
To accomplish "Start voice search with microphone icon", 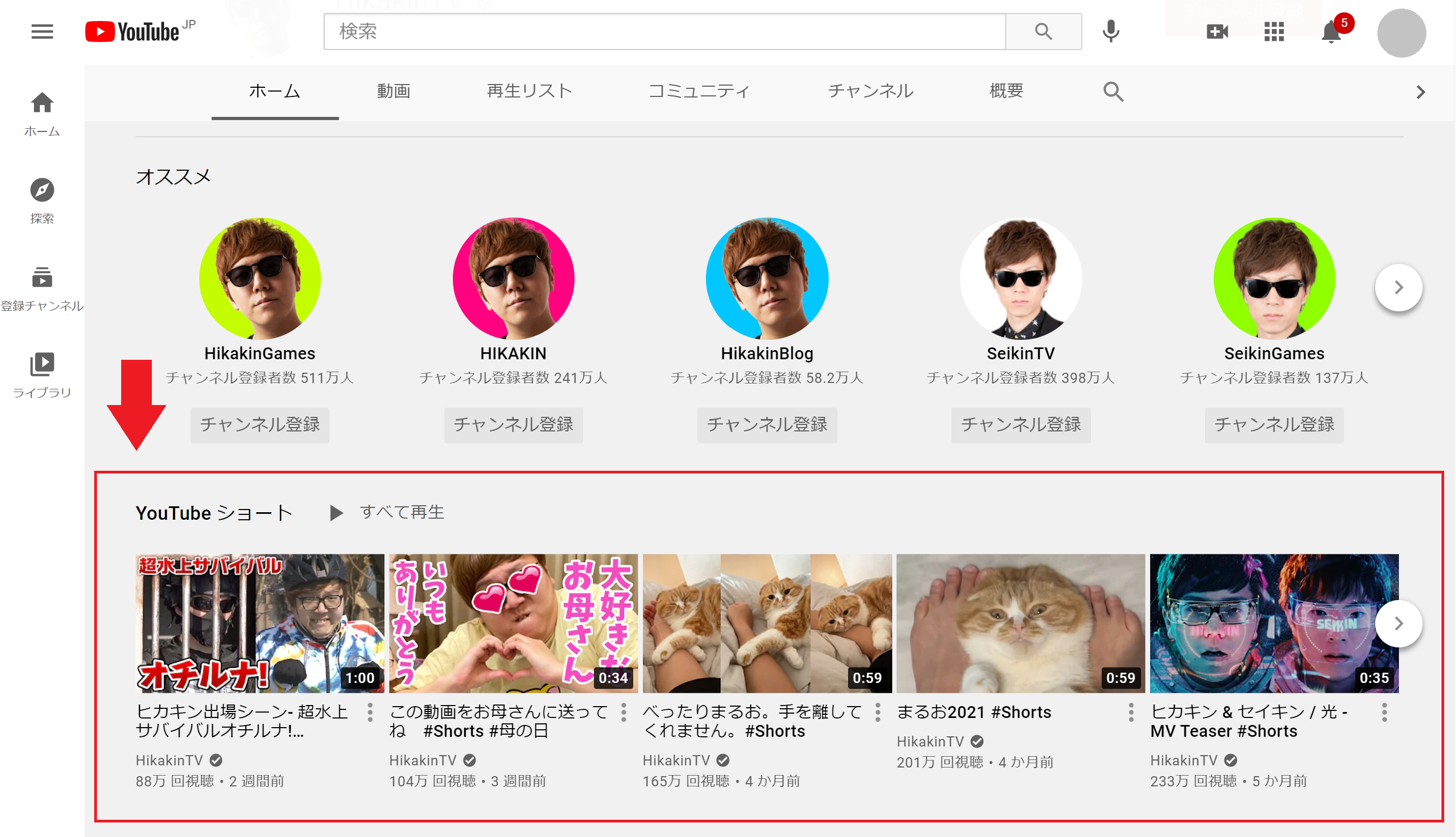I will click(x=1110, y=31).
